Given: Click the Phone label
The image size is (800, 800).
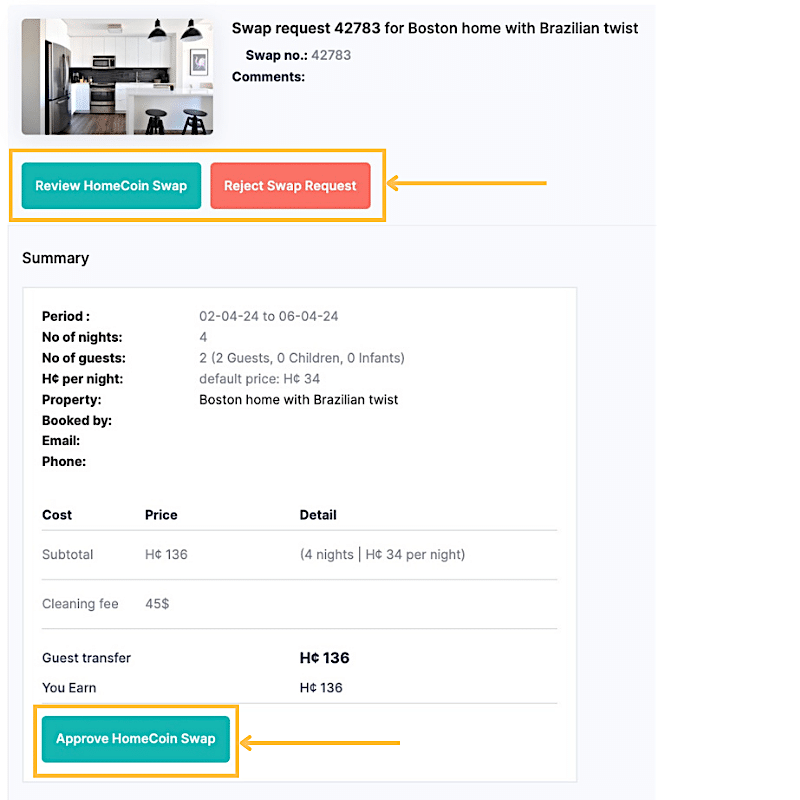Looking at the screenshot, I should pyautogui.click(x=64, y=462).
